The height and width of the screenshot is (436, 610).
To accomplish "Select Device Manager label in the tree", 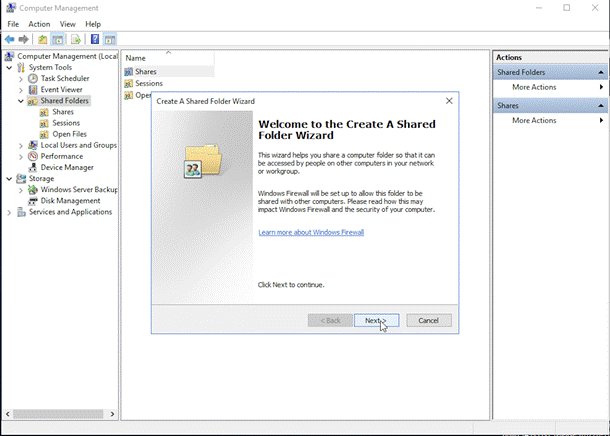I will pyautogui.click(x=67, y=168).
